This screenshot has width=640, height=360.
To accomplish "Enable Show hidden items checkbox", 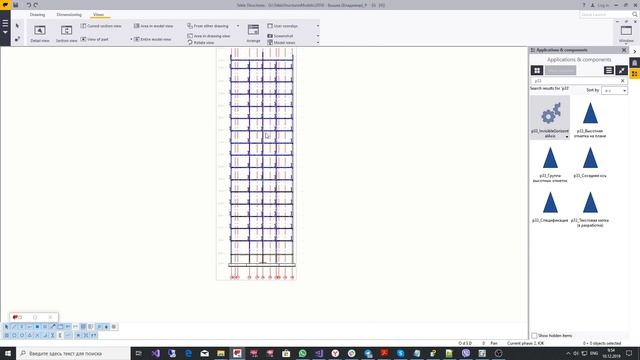I will coord(534,336).
